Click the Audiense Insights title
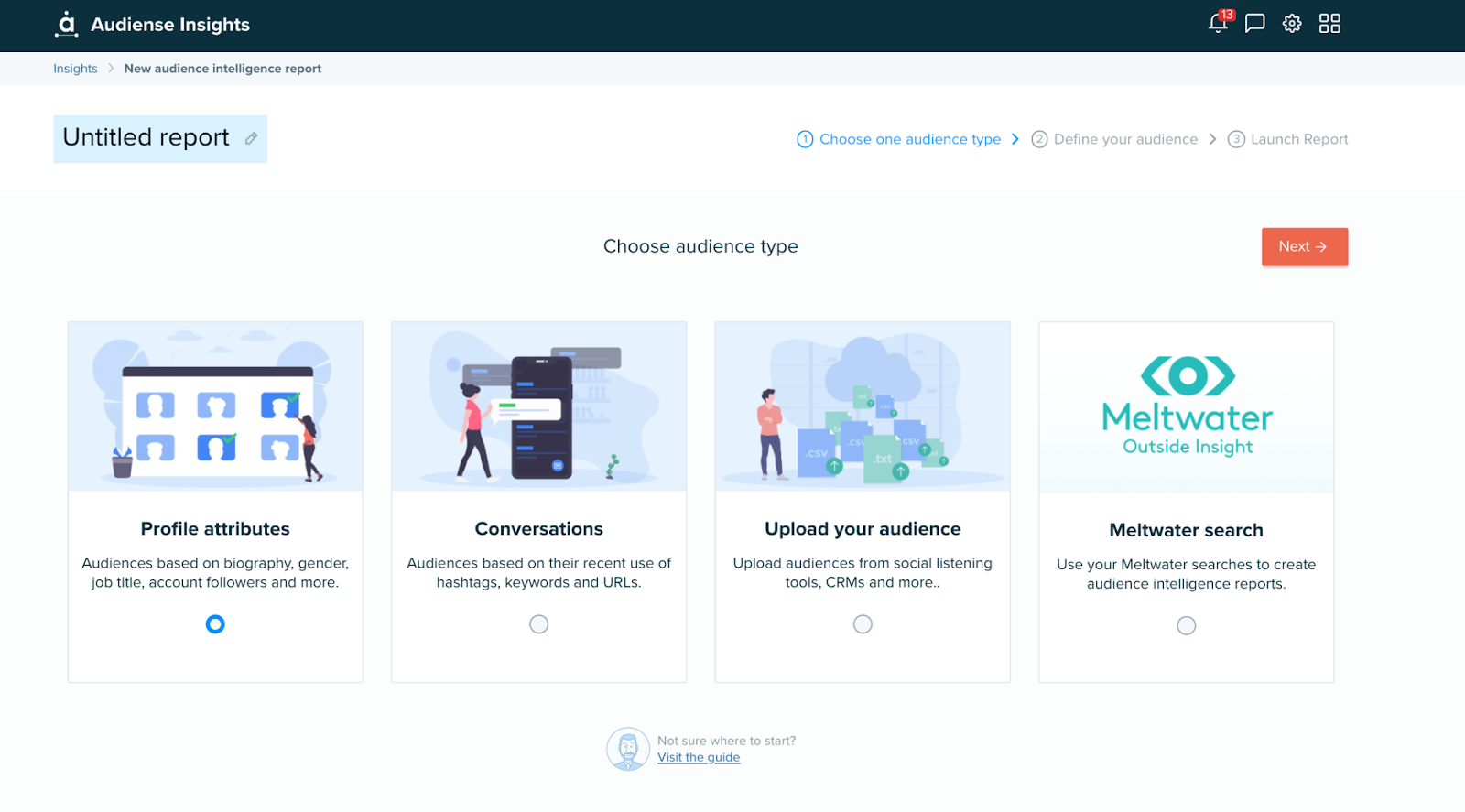1465x812 pixels. pos(170,25)
